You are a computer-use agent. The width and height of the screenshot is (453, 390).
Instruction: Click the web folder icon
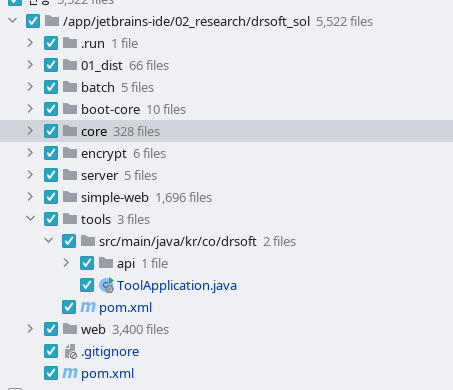pyautogui.click(x=70, y=329)
